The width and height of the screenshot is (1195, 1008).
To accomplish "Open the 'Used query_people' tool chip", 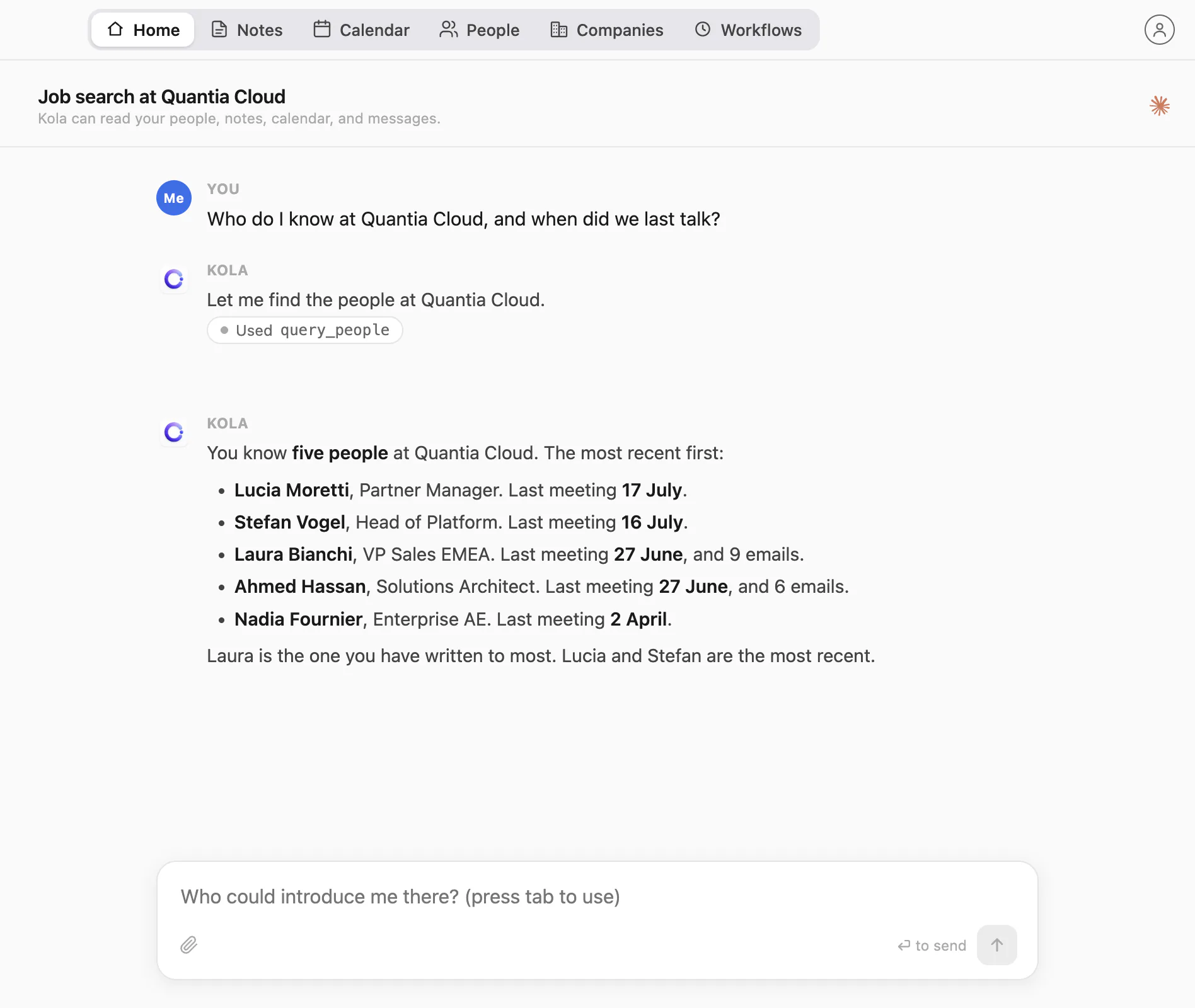I will point(305,330).
